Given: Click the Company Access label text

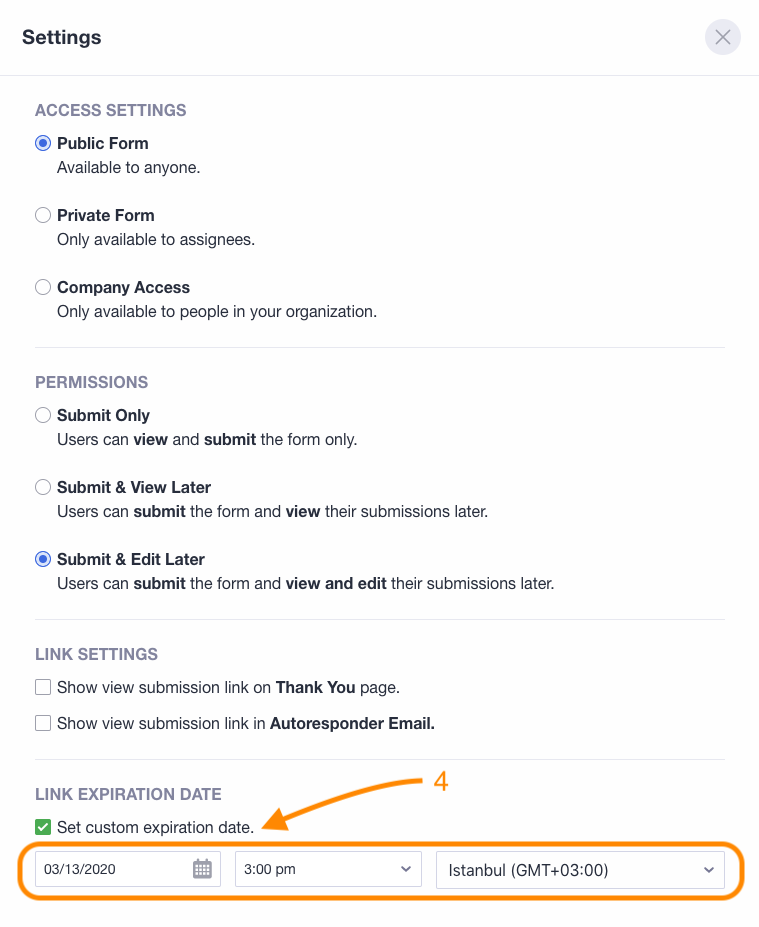Looking at the screenshot, I should point(123,287).
